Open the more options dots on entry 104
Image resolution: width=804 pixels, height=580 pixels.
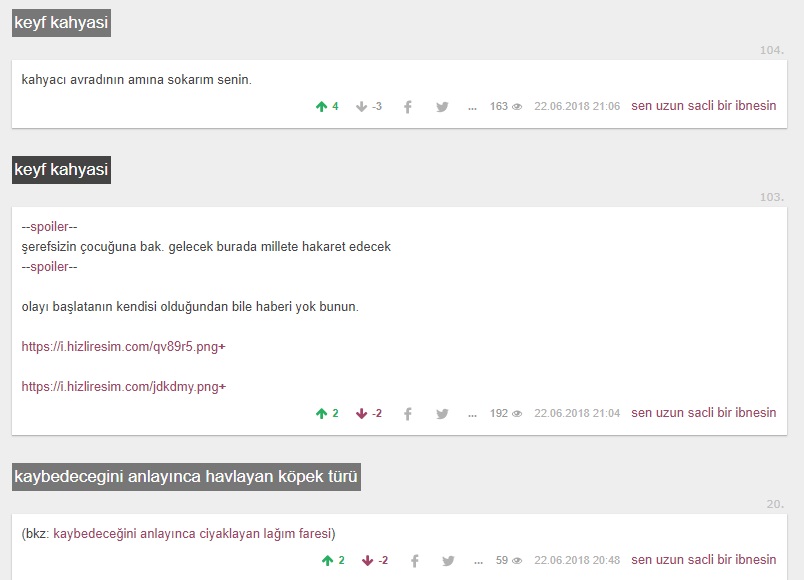[x=472, y=106]
